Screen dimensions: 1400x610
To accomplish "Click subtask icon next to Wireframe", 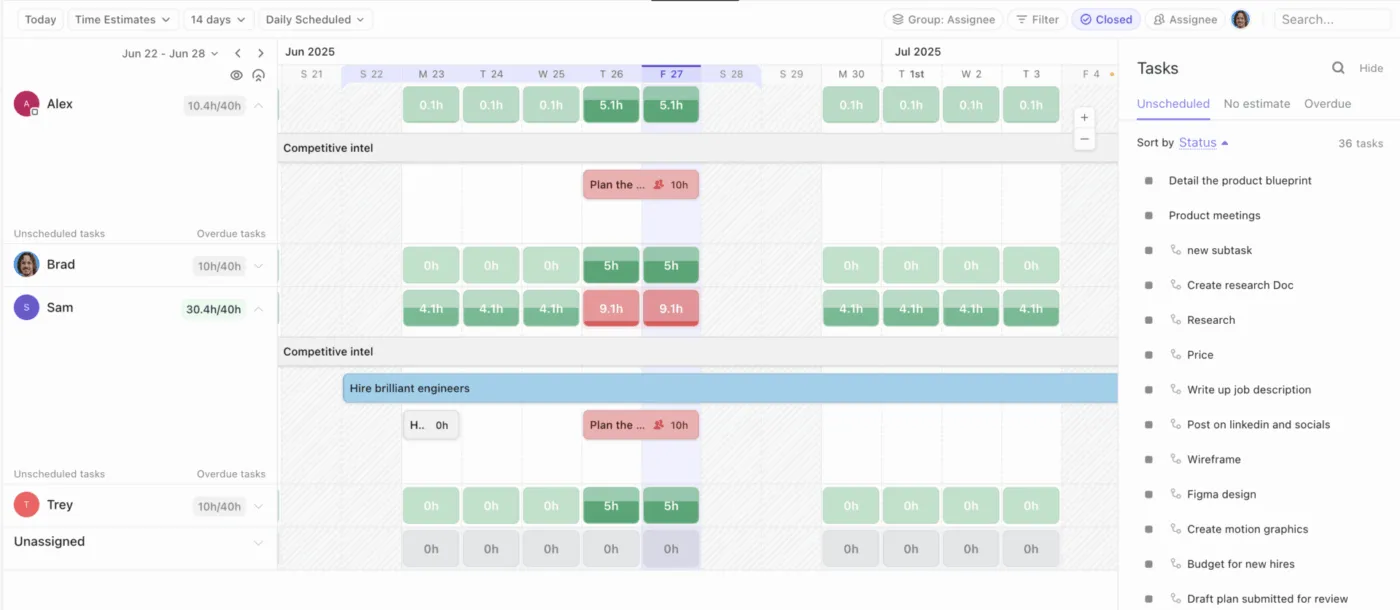I will [1176, 459].
